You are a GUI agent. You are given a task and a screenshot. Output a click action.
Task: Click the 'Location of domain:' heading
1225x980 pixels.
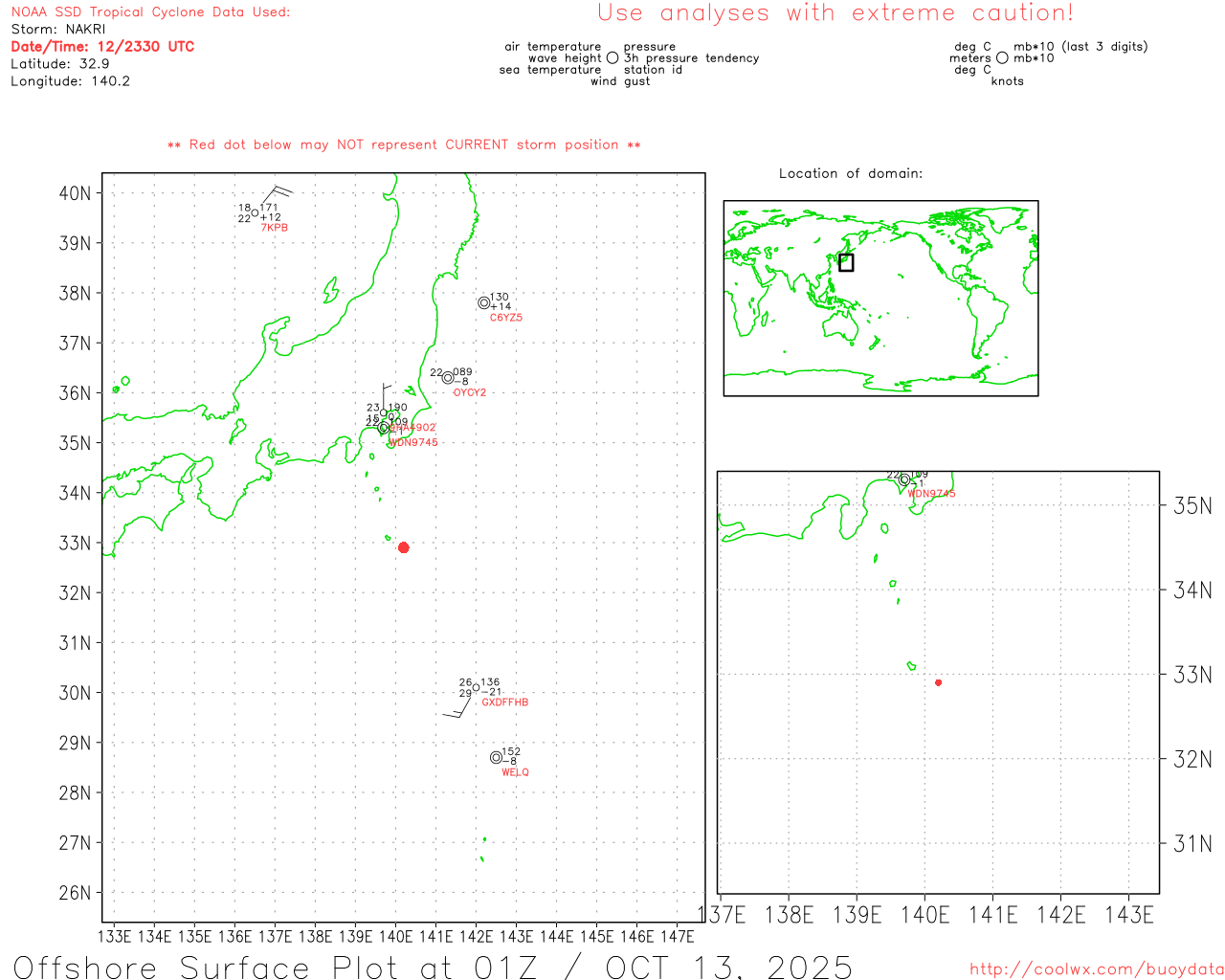pyautogui.click(x=850, y=174)
